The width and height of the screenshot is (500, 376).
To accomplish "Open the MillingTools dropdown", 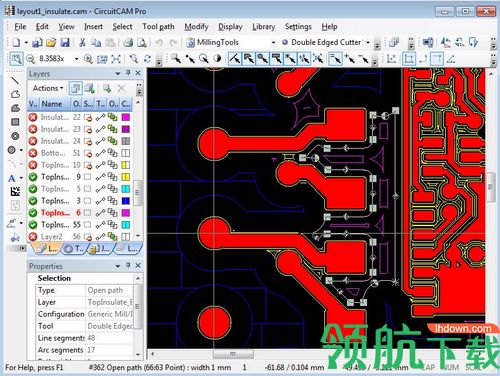I will (273, 42).
